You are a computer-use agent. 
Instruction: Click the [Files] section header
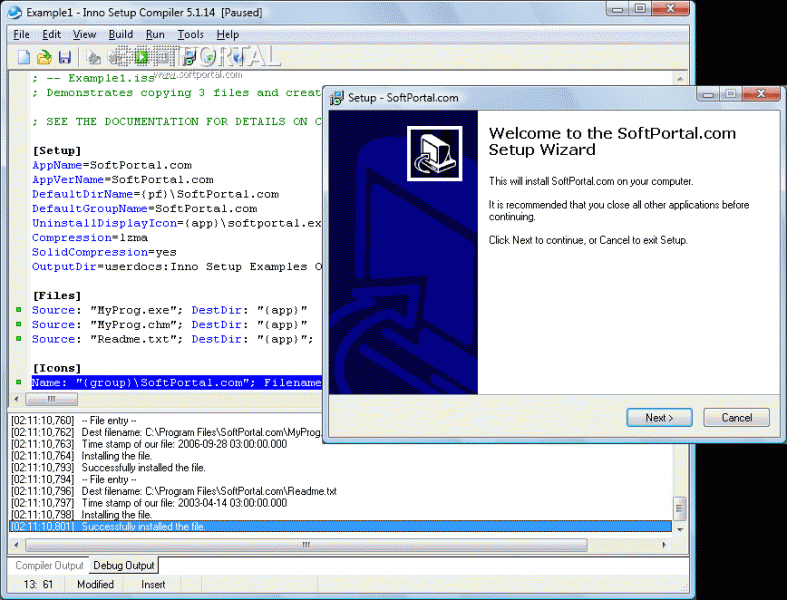click(57, 296)
